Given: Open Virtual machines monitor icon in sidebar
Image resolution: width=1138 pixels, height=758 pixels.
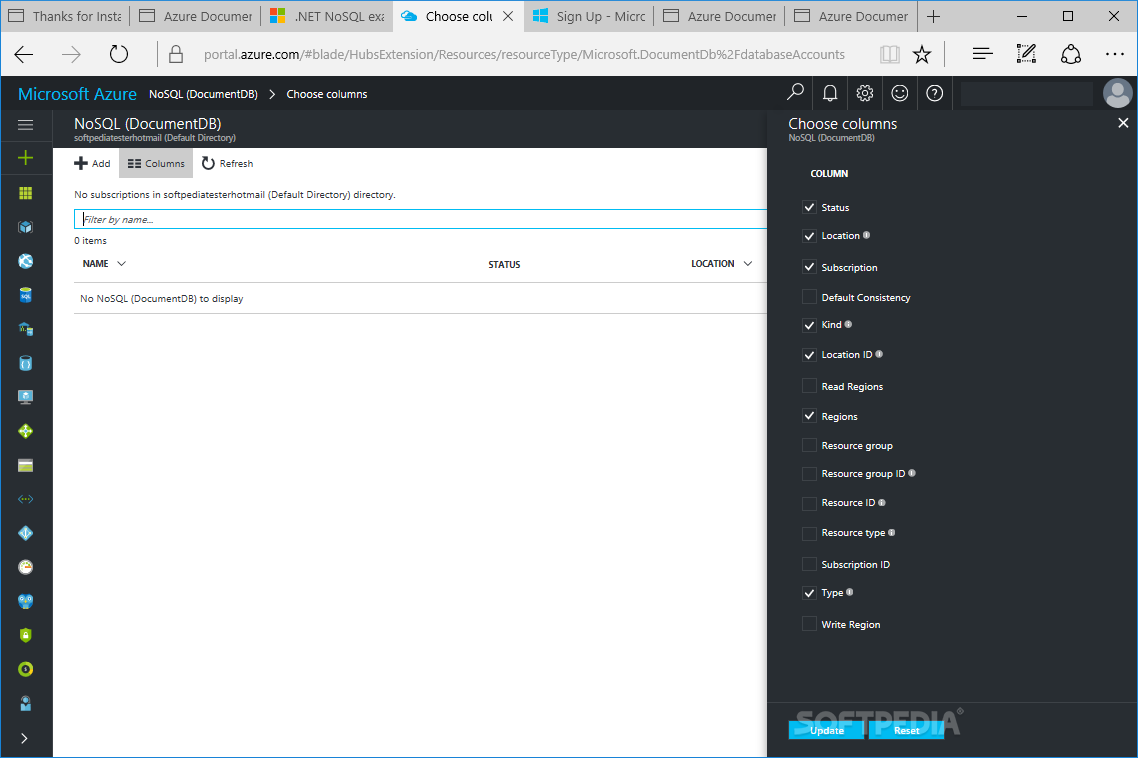Looking at the screenshot, I should coord(25,397).
